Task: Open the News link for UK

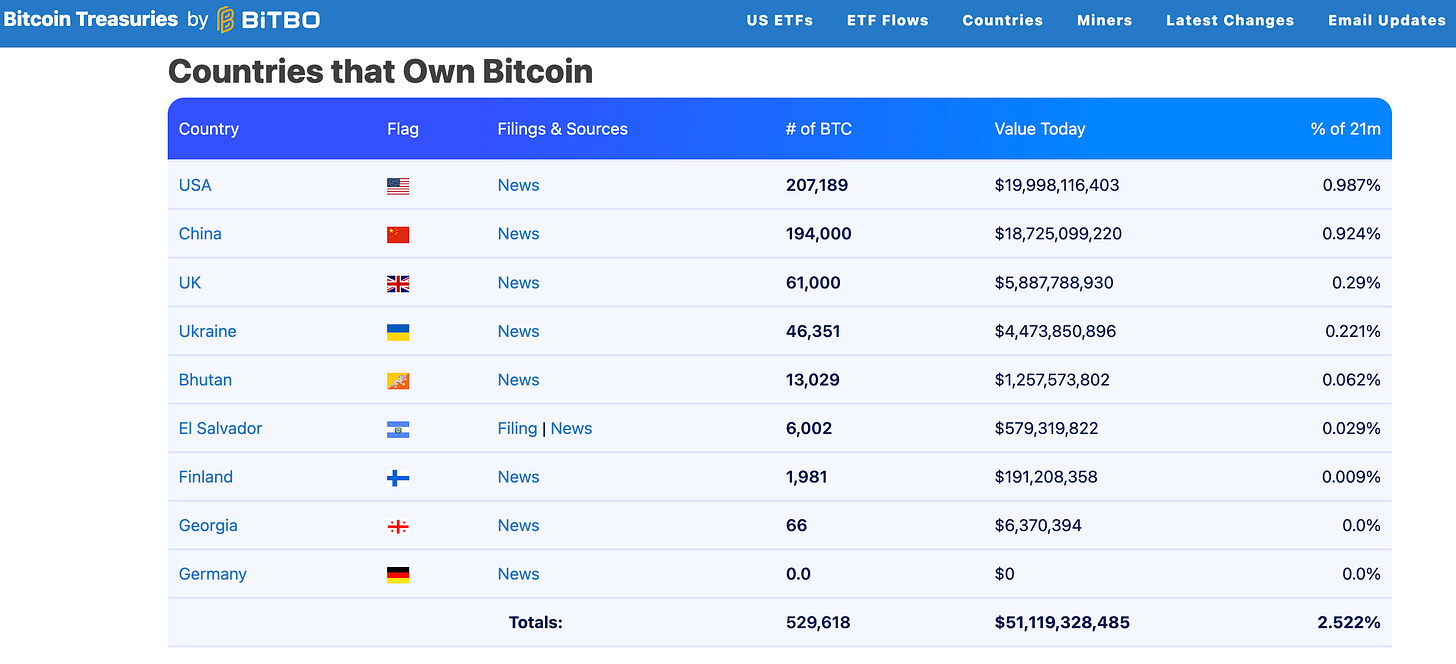Action: click(518, 282)
